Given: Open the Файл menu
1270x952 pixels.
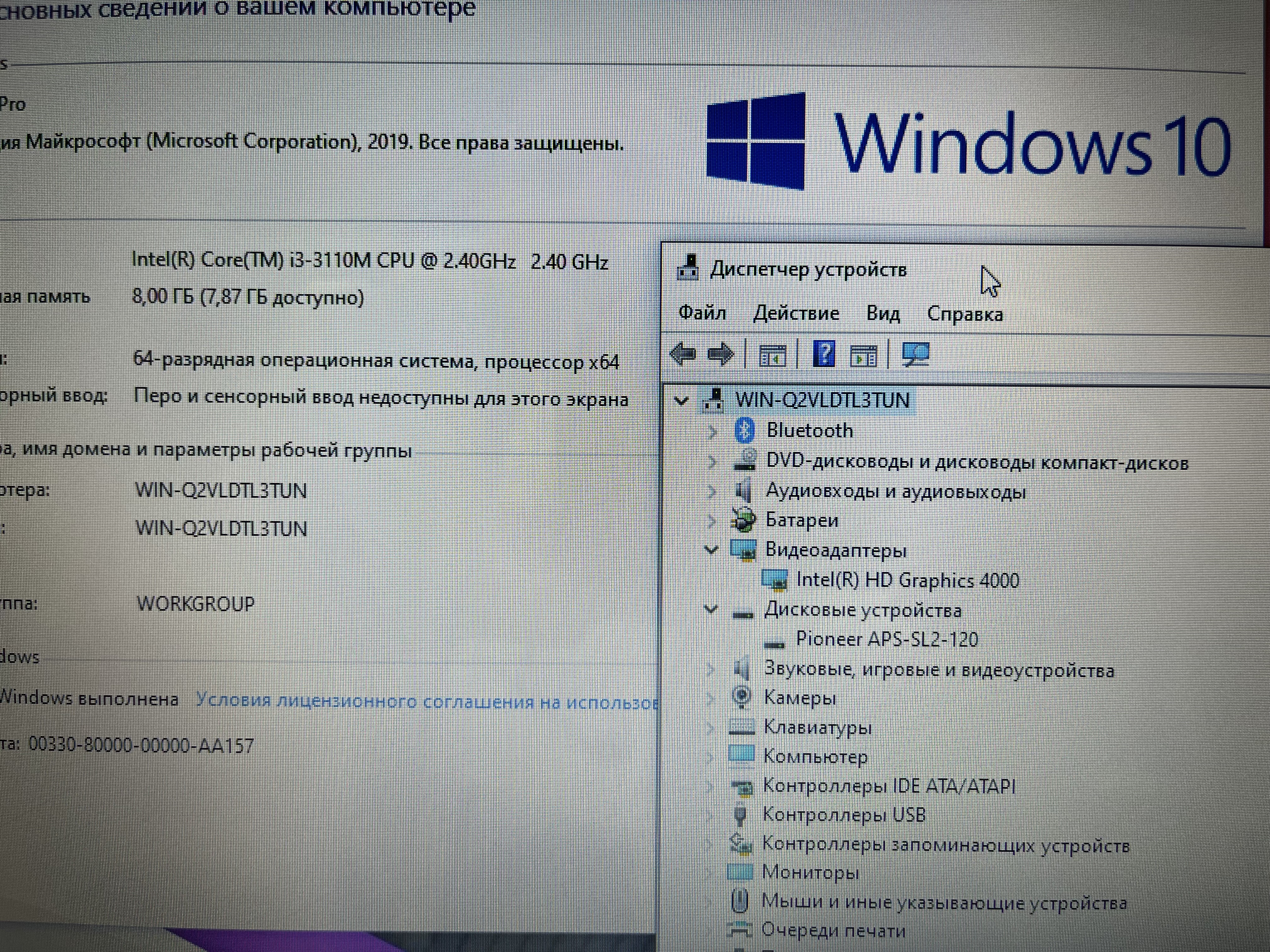Looking at the screenshot, I should click(x=701, y=313).
